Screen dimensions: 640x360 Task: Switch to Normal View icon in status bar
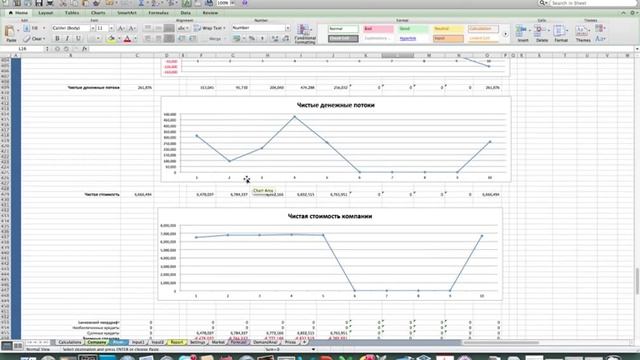(x=7, y=346)
